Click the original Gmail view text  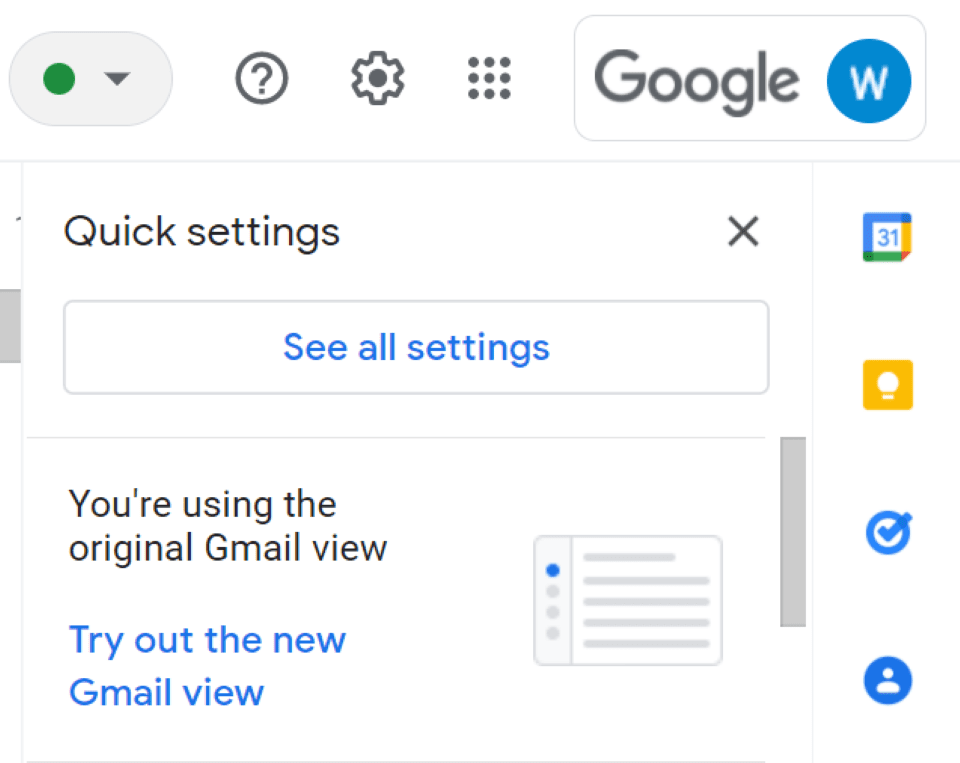click(x=227, y=525)
